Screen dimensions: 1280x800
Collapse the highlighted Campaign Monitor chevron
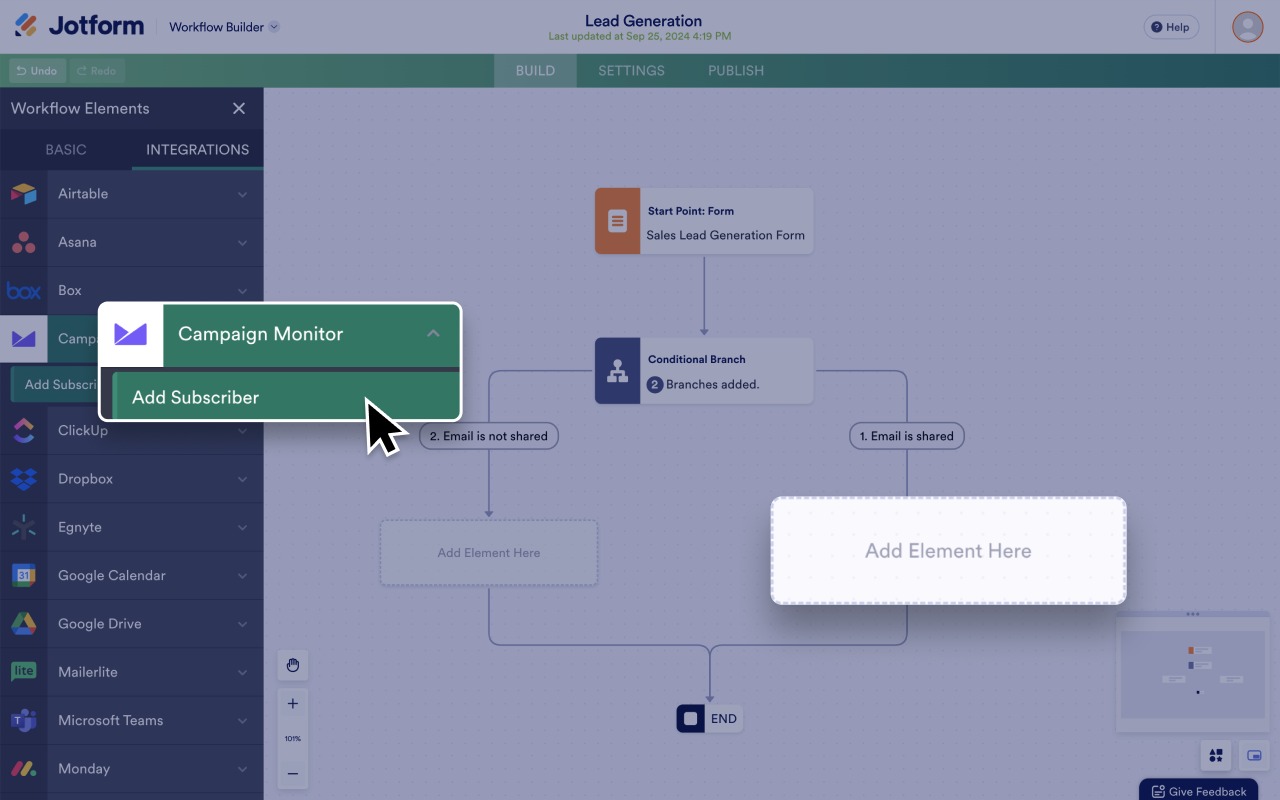(433, 334)
